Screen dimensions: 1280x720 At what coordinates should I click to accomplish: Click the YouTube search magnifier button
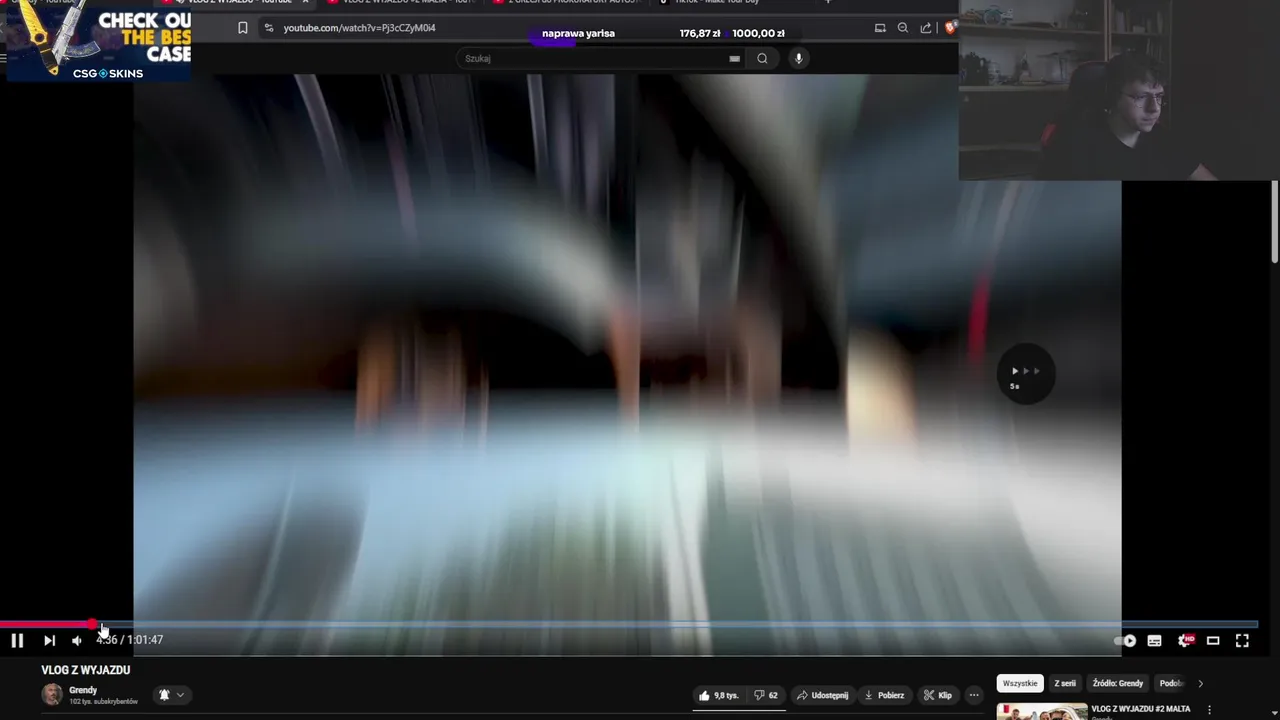click(762, 58)
